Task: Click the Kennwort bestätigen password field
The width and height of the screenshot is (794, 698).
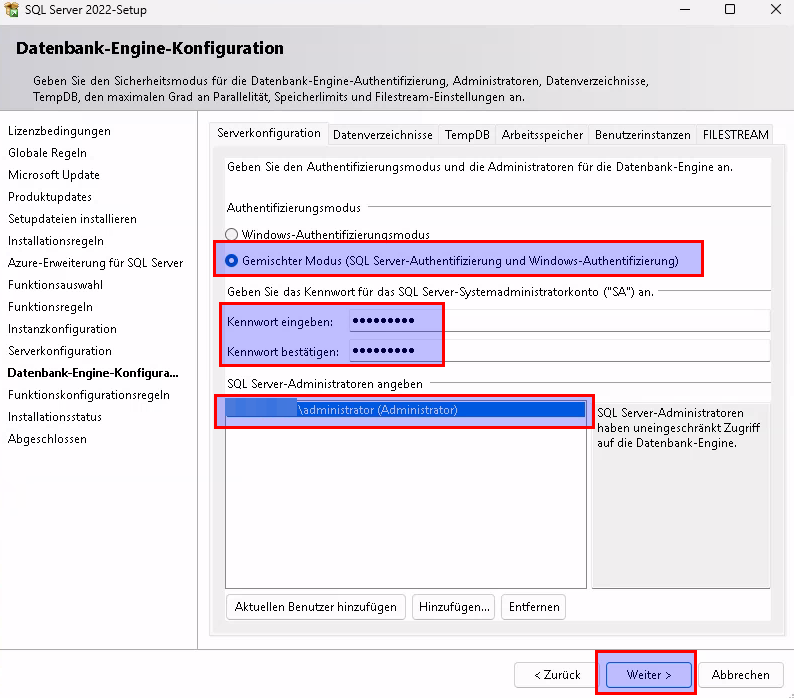Action: point(558,351)
